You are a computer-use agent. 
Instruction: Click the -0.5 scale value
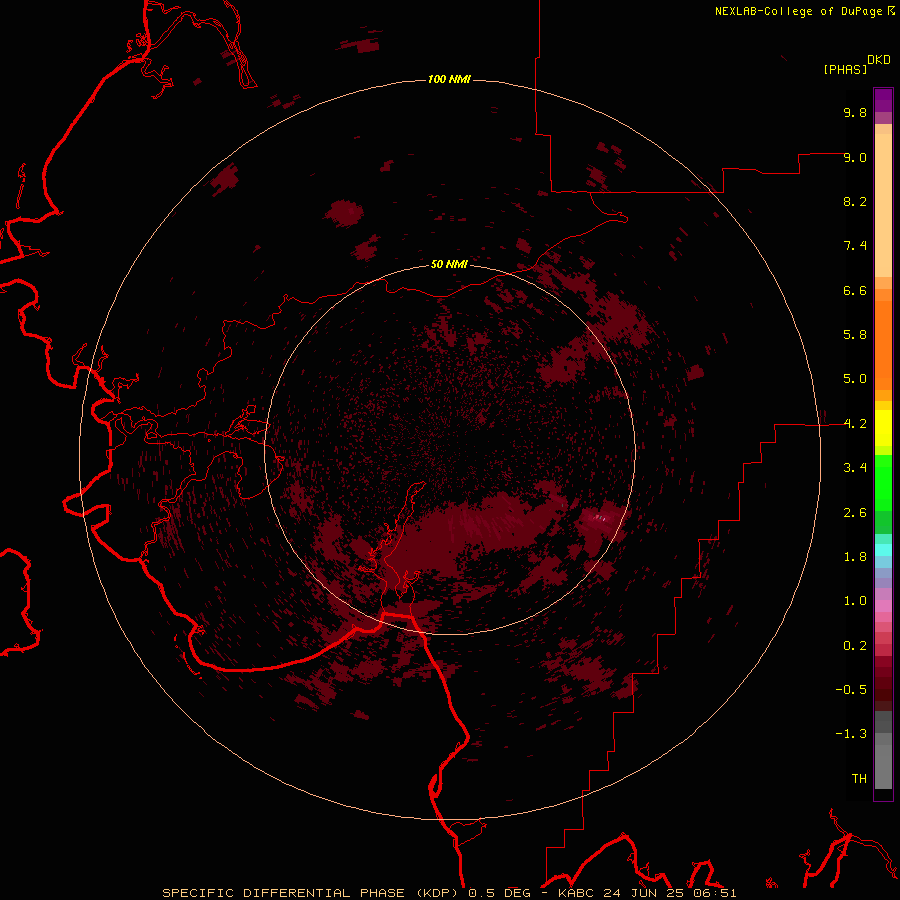click(851, 690)
